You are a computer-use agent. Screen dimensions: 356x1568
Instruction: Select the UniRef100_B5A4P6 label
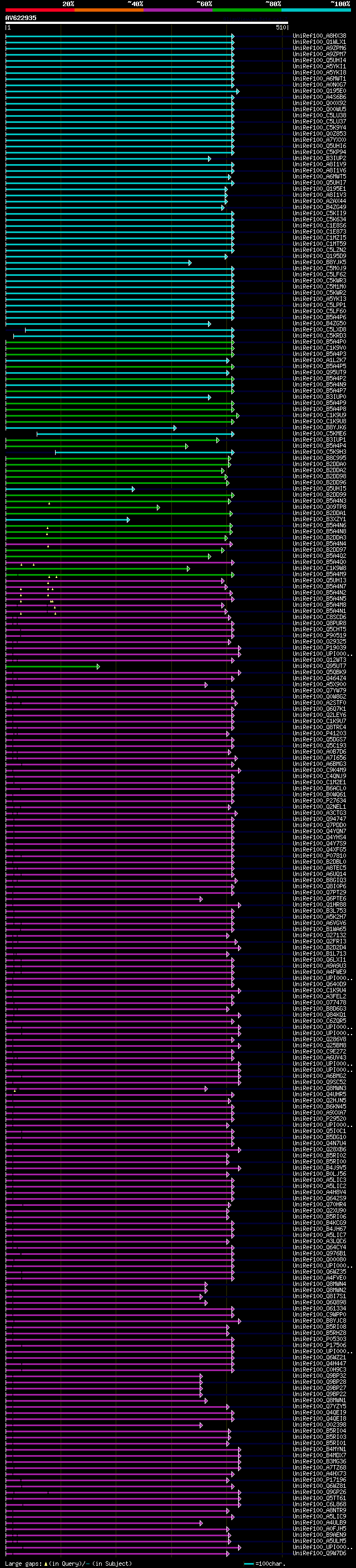click(x=319, y=318)
